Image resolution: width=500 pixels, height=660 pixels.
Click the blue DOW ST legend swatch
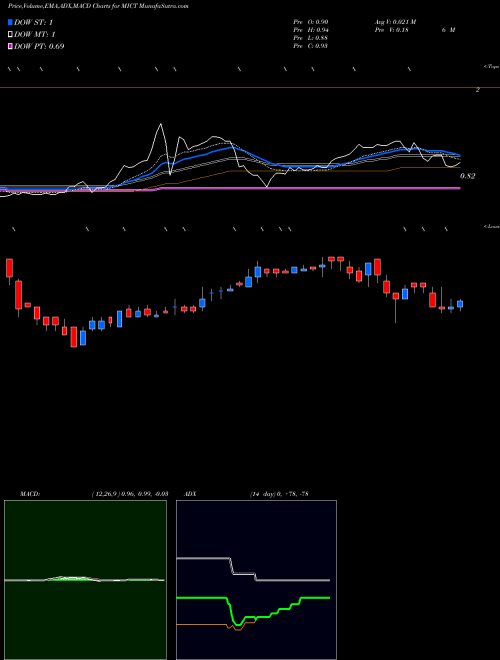pyautogui.click(x=10, y=22)
